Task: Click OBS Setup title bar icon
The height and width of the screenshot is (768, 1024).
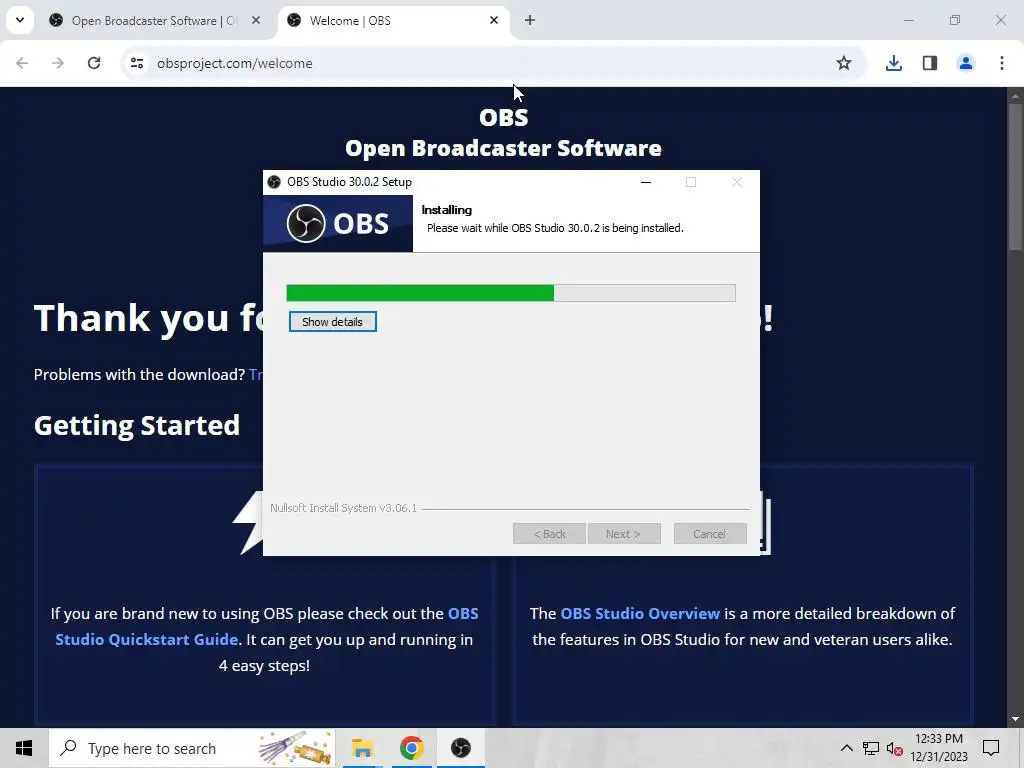Action: pyautogui.click(x=274, y=182)
